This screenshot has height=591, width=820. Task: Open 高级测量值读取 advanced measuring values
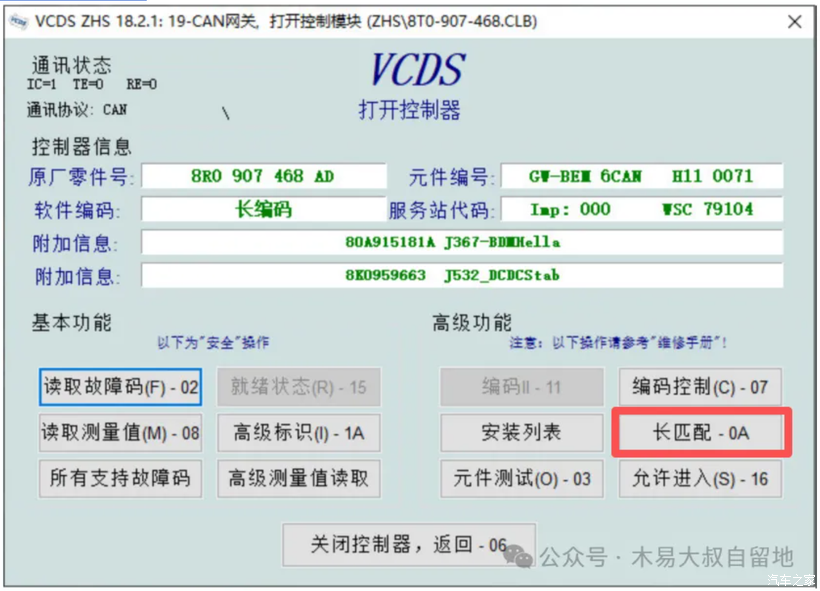pyautogui.click(x=298, y=478)
